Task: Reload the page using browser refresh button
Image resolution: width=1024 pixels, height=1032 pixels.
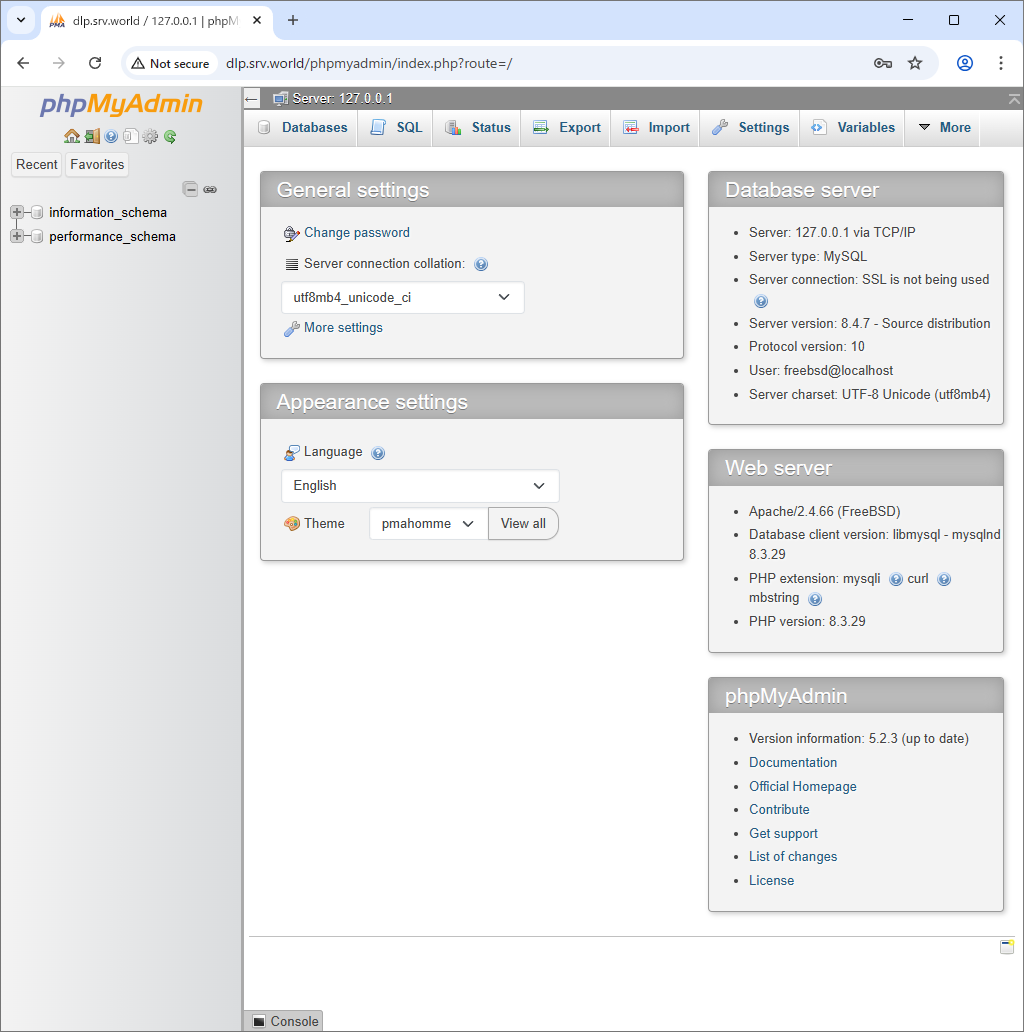Action: pyautogui.click(x=95, y=63)
